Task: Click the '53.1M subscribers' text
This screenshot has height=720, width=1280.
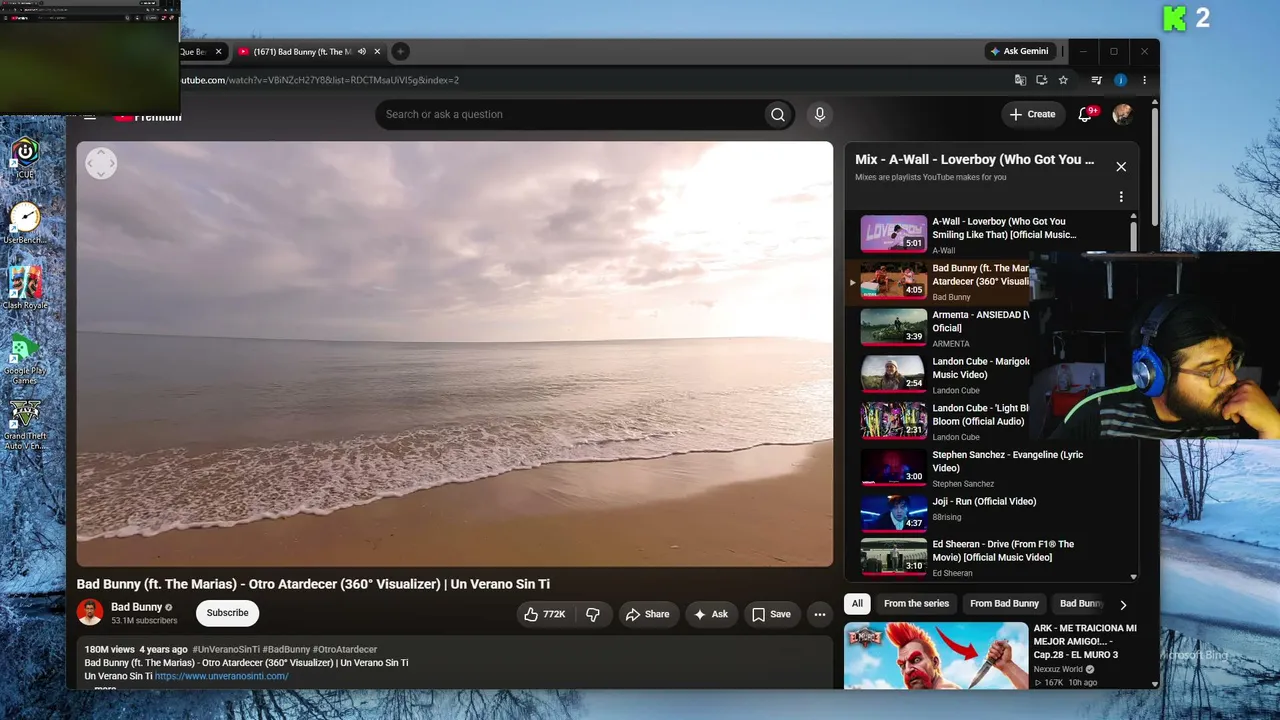Action: coord(144,621)
